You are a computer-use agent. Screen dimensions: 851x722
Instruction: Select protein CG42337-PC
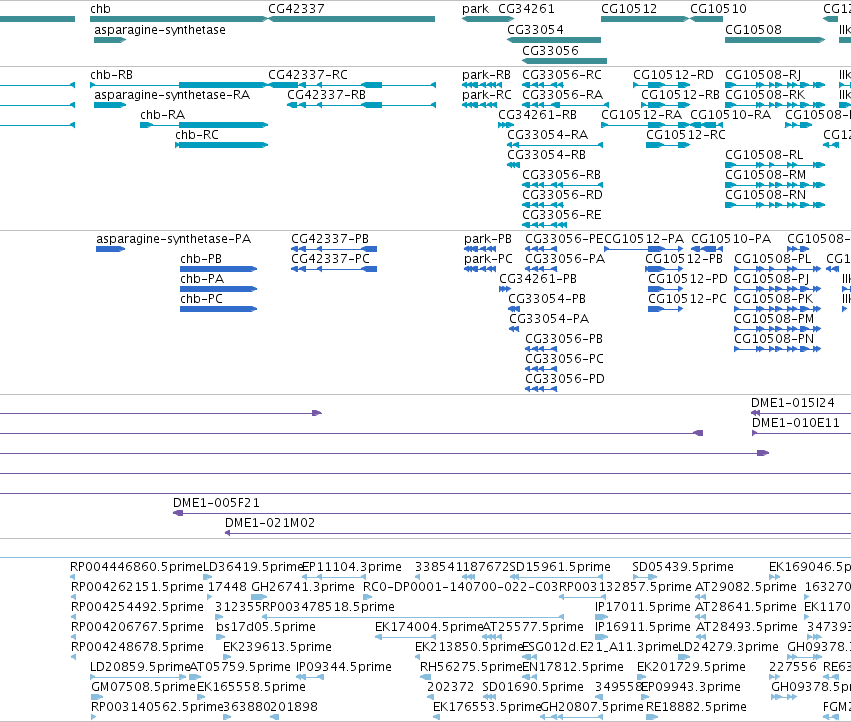click(330, 259)
